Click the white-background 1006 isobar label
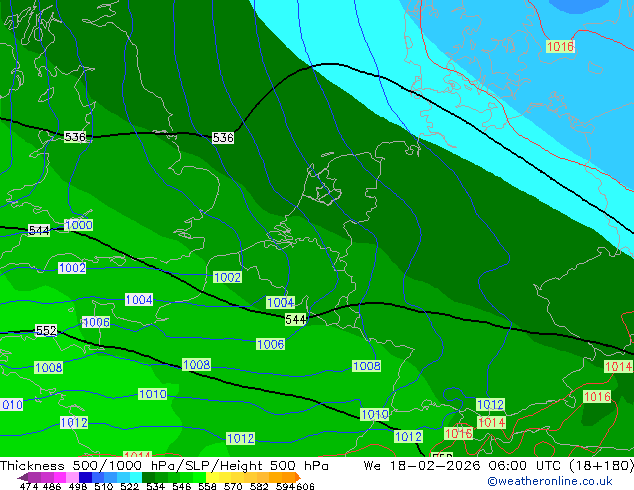The height and width of the screenshot is (490, 634). [x=96, y=322]
